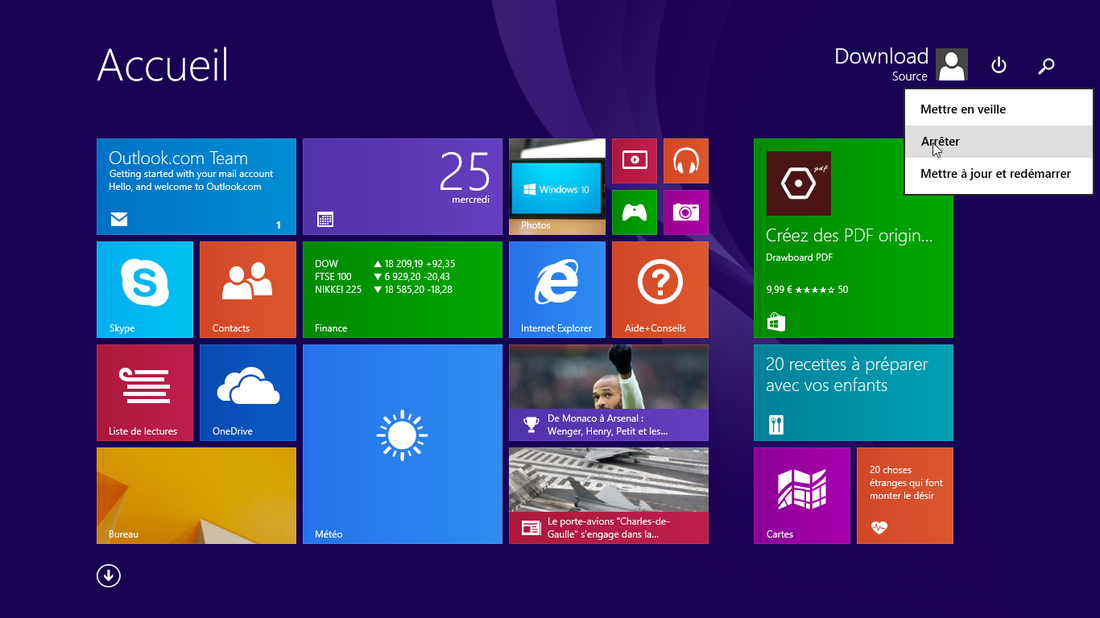Open the Bureau desktop tile
Image resolution: width=1100 pixels, height=618 pixels.
click(196, 496)
